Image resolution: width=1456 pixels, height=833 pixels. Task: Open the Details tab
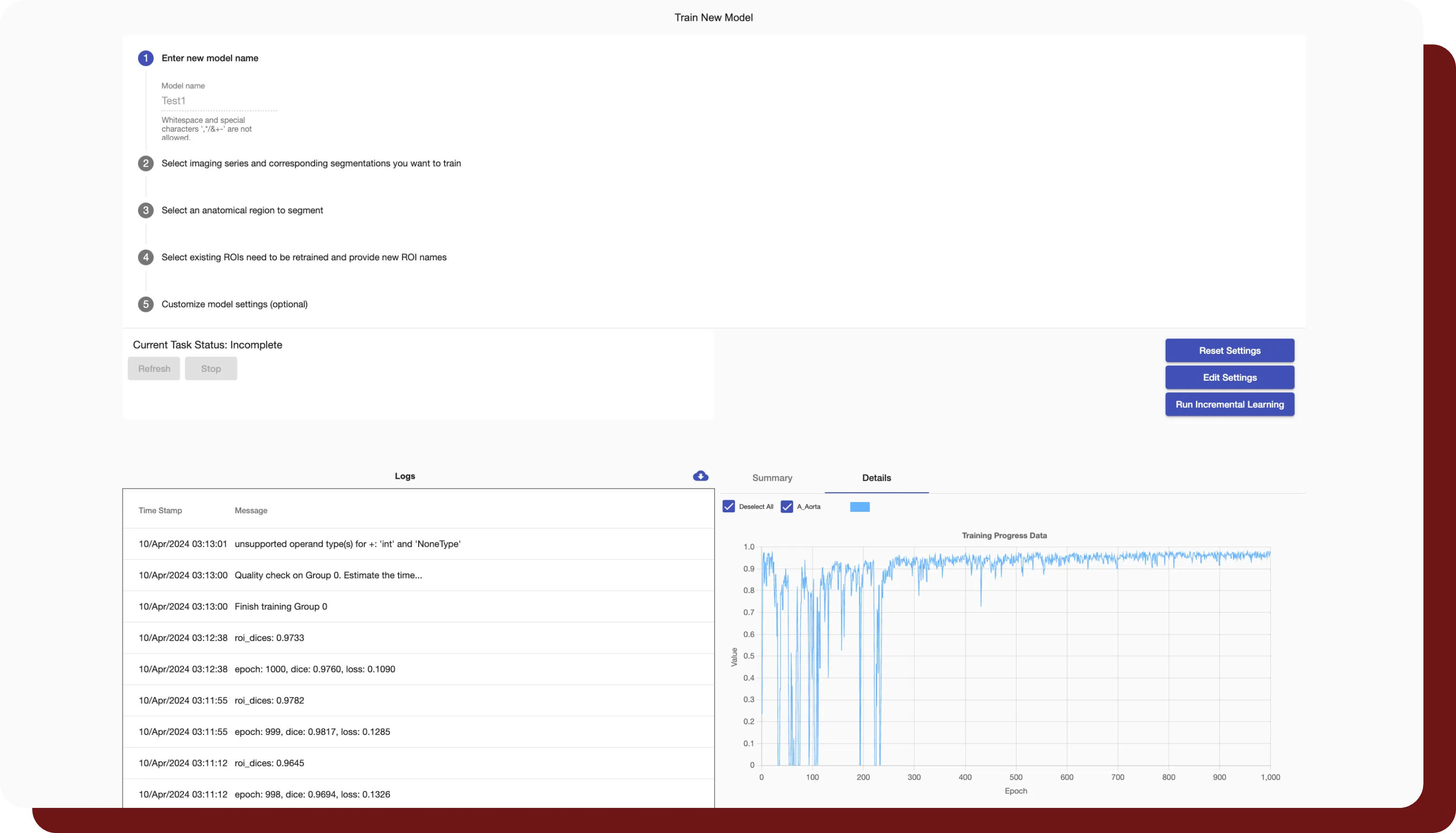(876, 478)
